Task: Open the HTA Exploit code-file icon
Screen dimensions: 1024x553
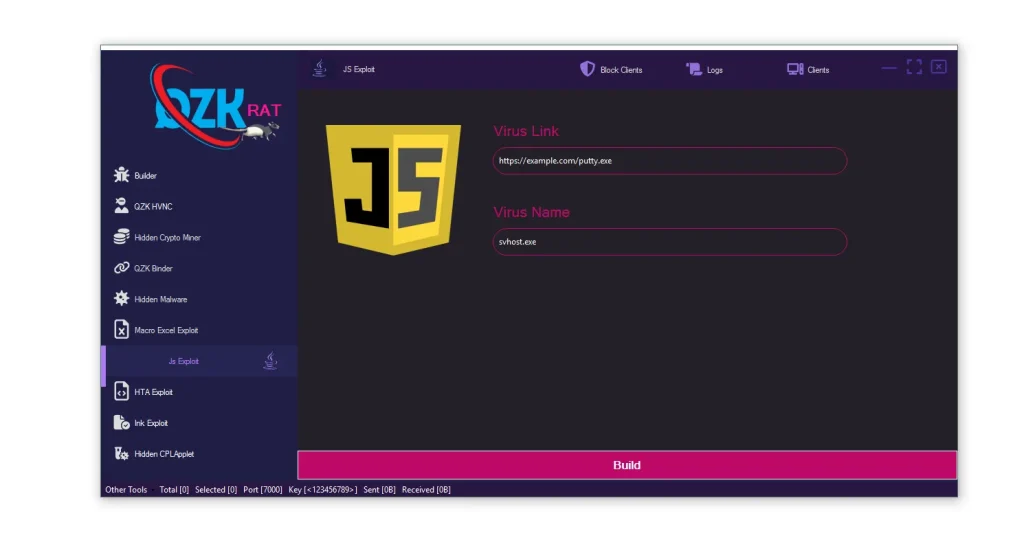Action: (121, 391)
